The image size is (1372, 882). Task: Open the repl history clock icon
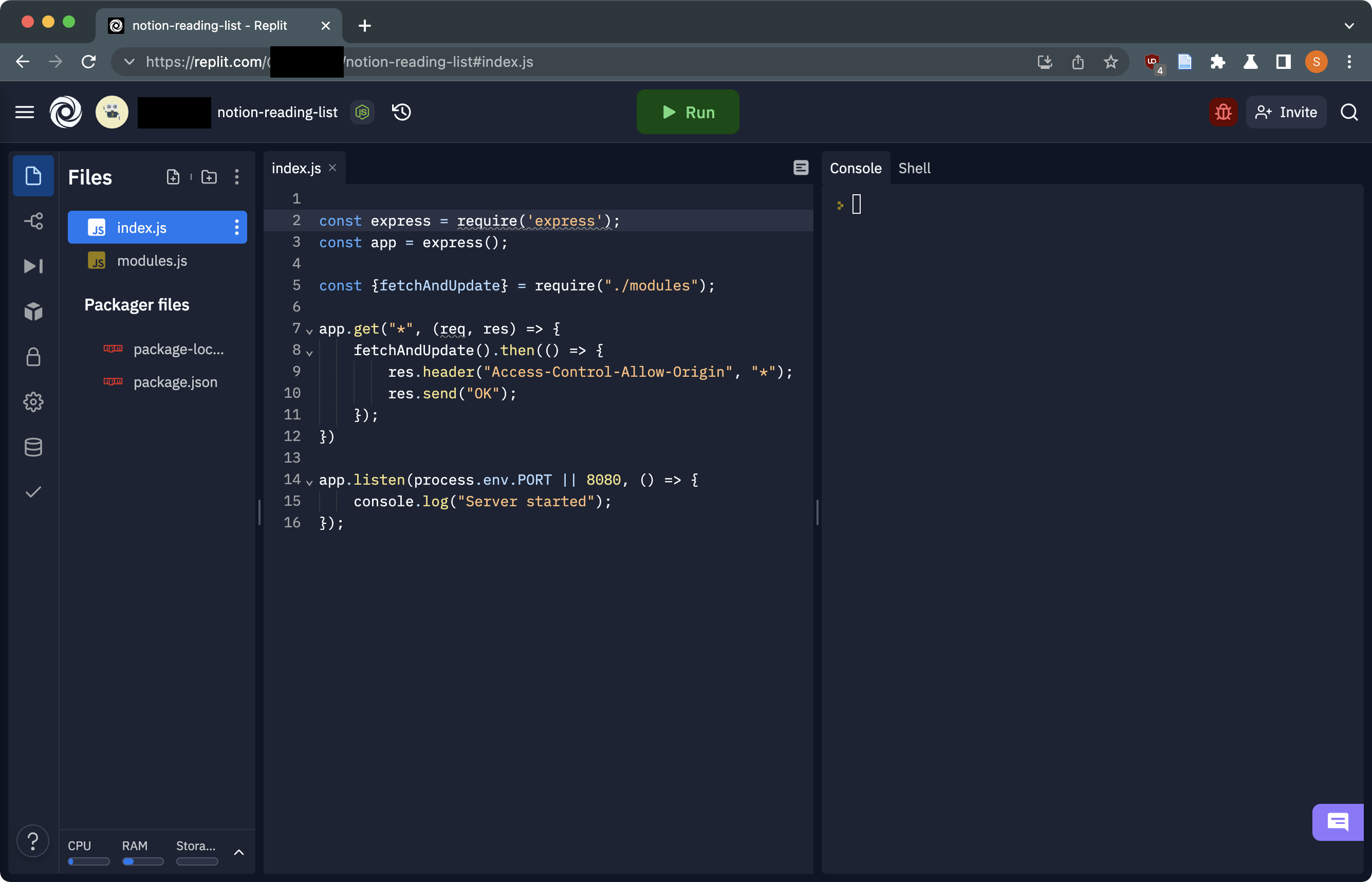click(x=401, y=112)
